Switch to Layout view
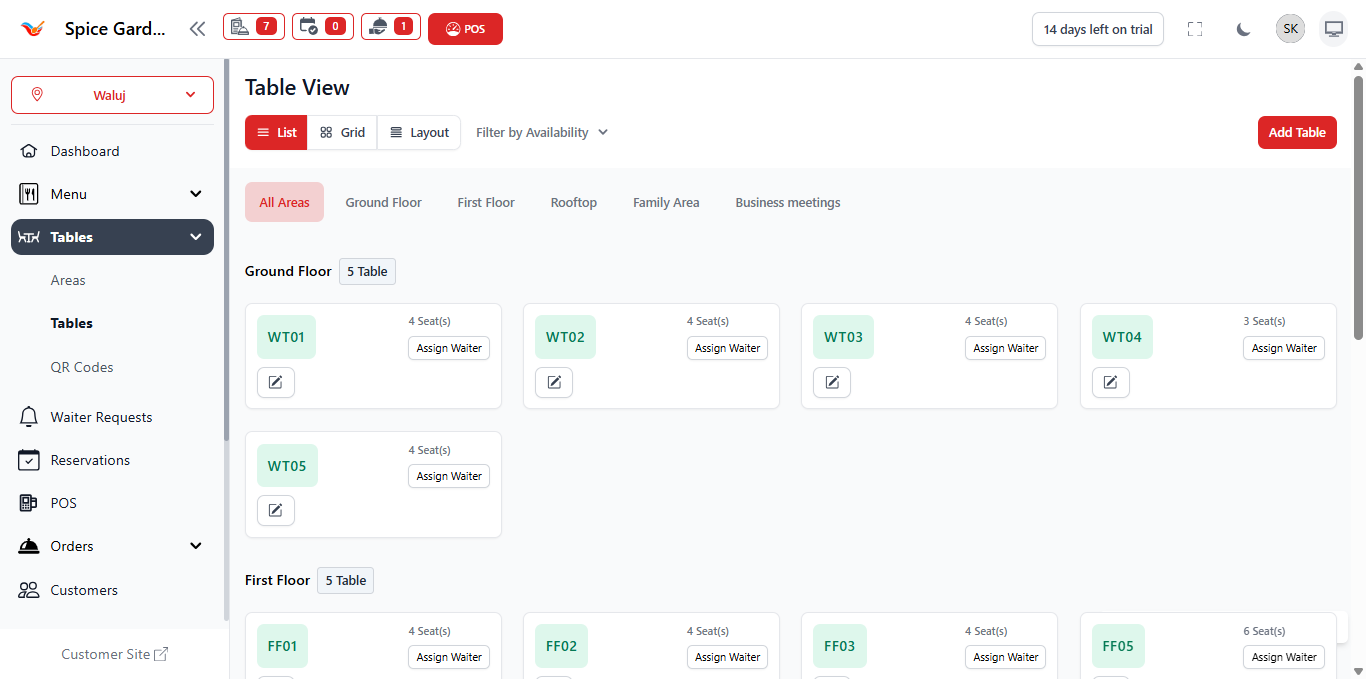Image resolution: width=1366 pixels, height=679 pixels. pyautogui.click(x=419, y=132)
